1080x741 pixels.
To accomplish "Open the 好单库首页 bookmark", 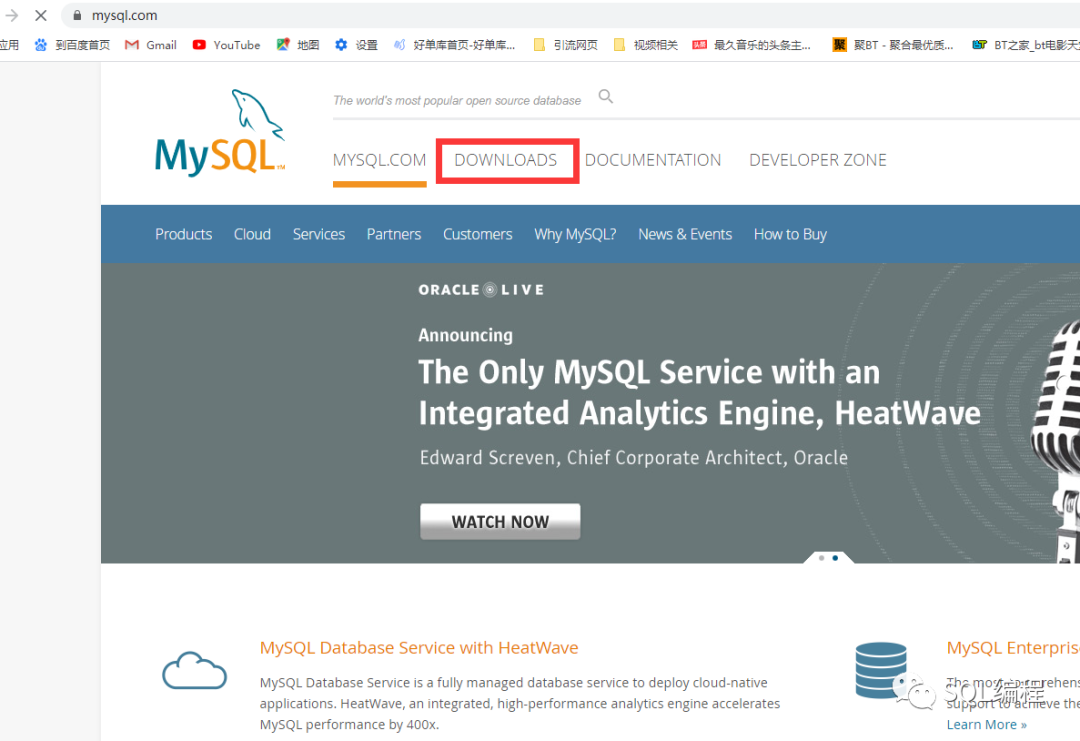I will tap(454, 45).
